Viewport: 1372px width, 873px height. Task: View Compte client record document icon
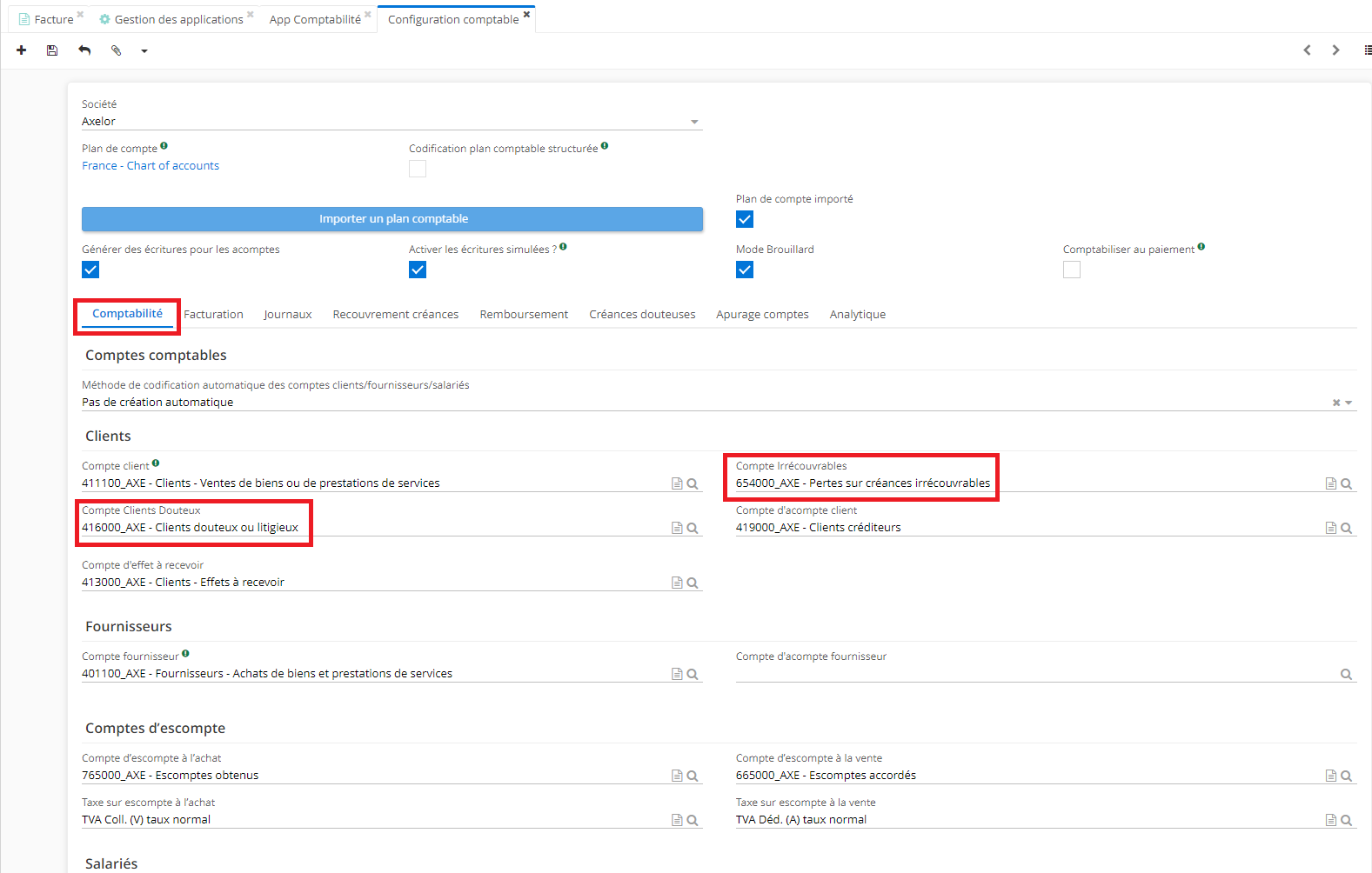[677, 483]
